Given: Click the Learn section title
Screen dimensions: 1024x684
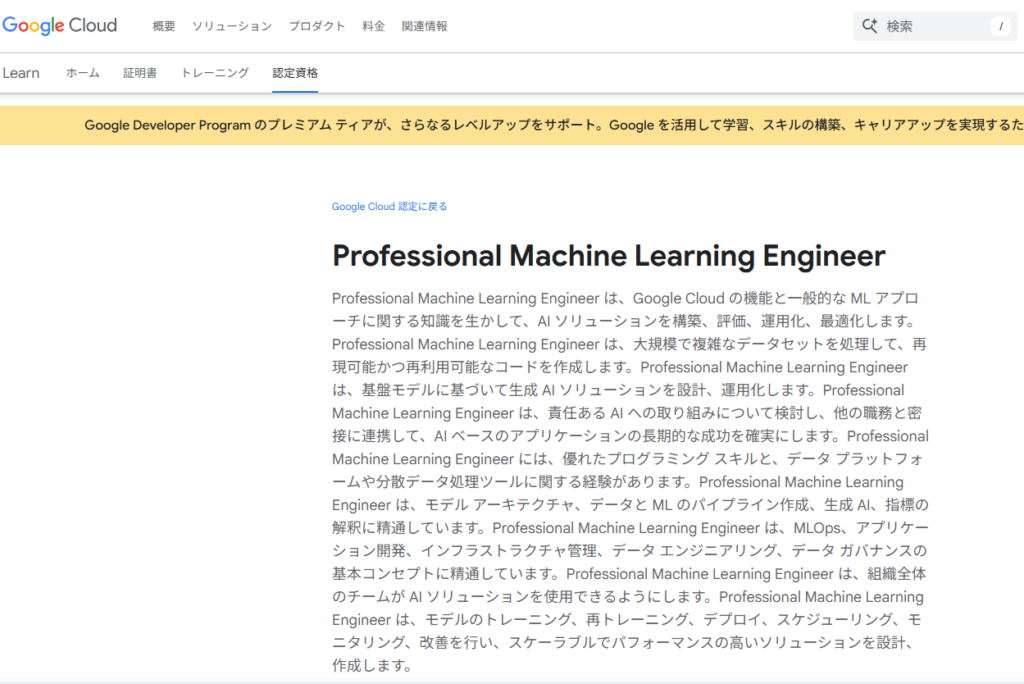Looking at the screenshot, I should [21, 73].
